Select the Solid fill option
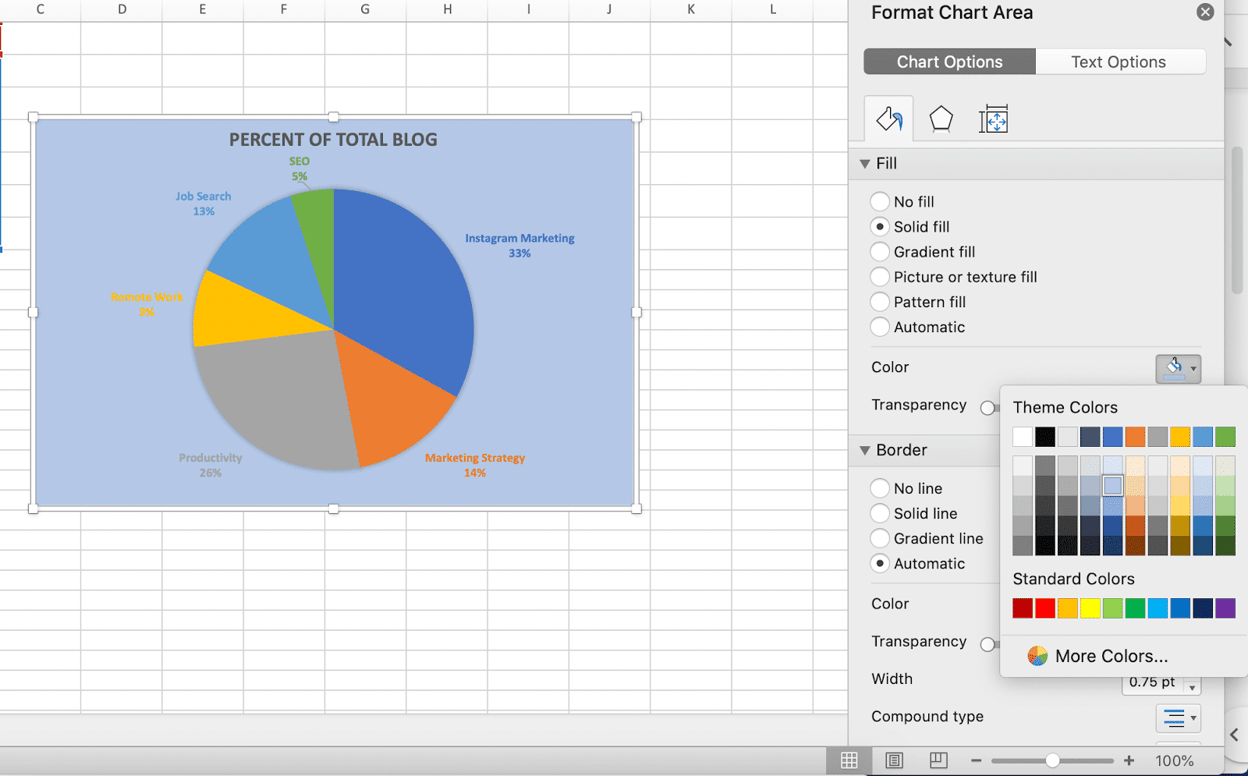Screen dimensions: 1248x776 point(879,227)
